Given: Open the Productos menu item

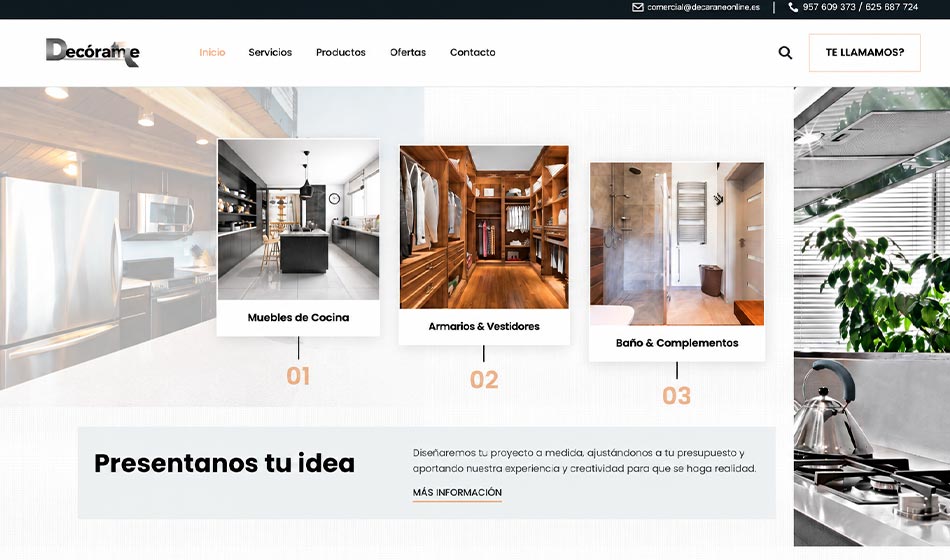Looking at the screenshot, I should pyautogui.click(x=340, y=53).
